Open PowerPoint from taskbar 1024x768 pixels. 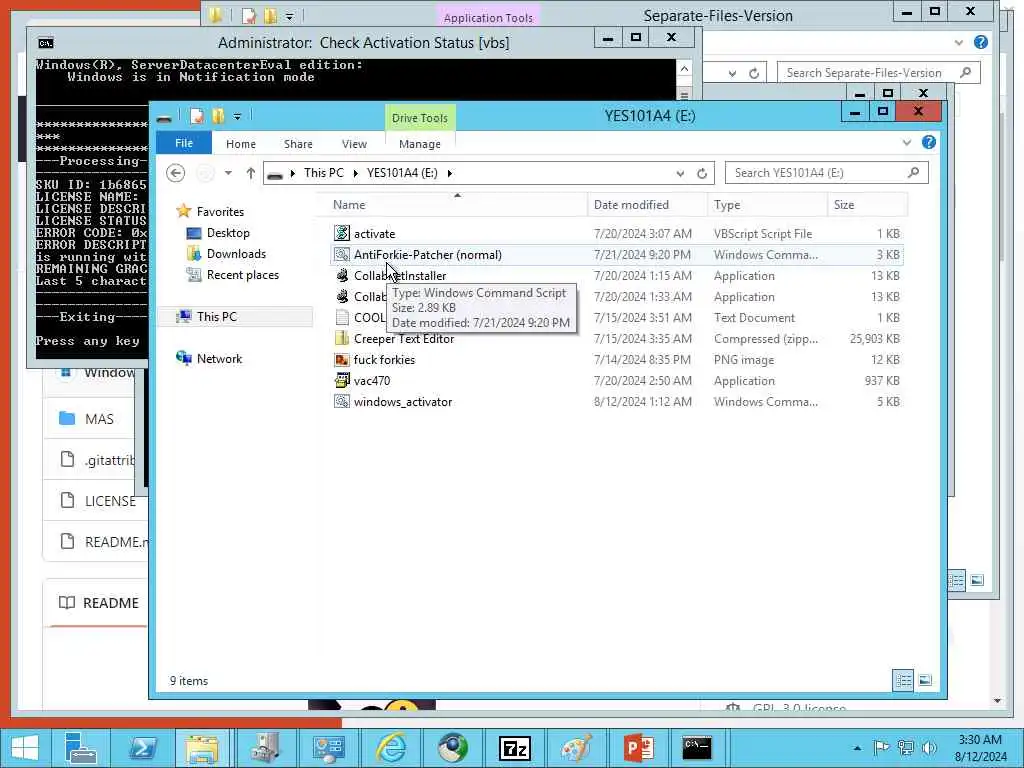[639, 748]
